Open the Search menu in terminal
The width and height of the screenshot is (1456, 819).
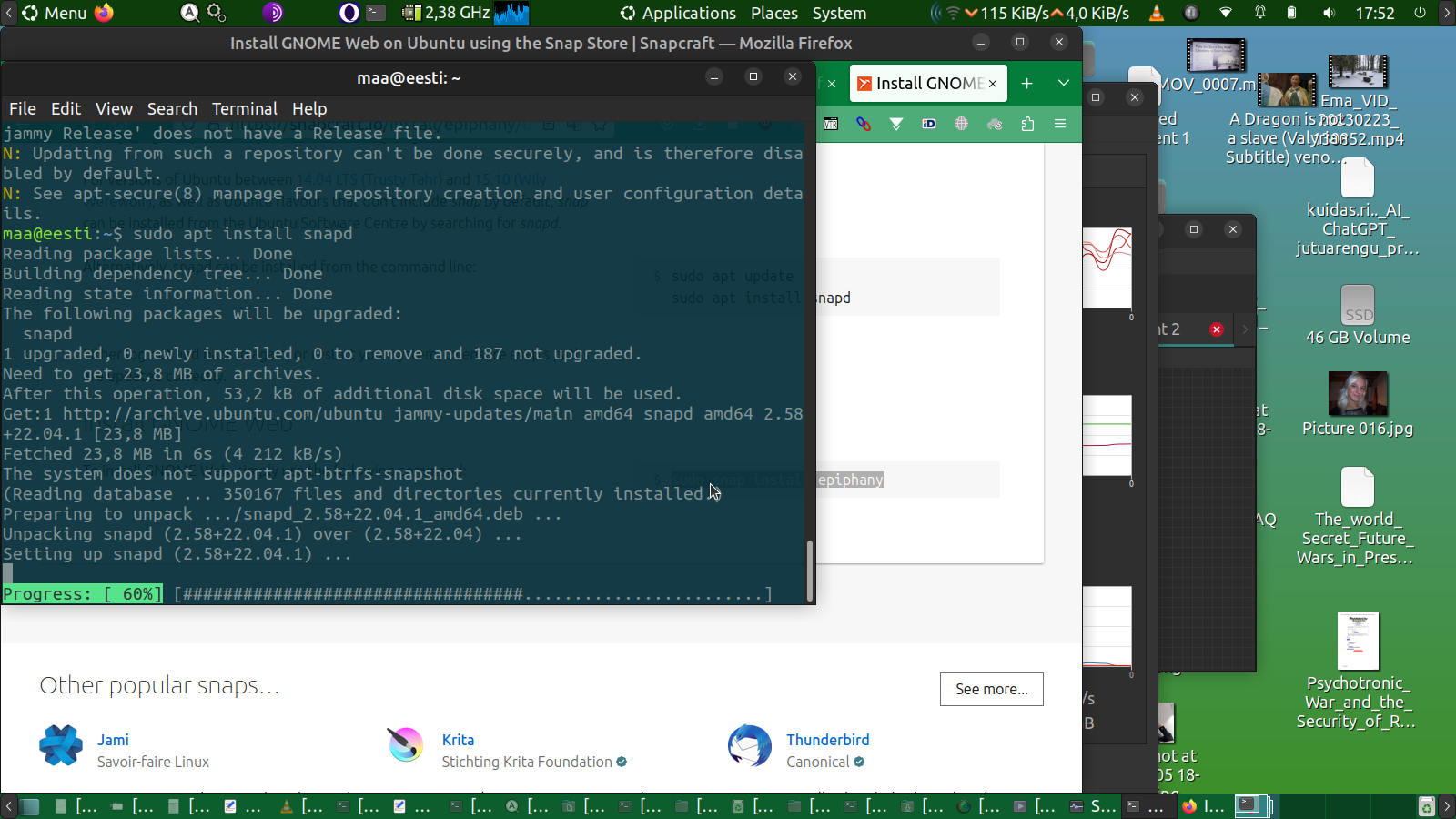tap(172, 108)
